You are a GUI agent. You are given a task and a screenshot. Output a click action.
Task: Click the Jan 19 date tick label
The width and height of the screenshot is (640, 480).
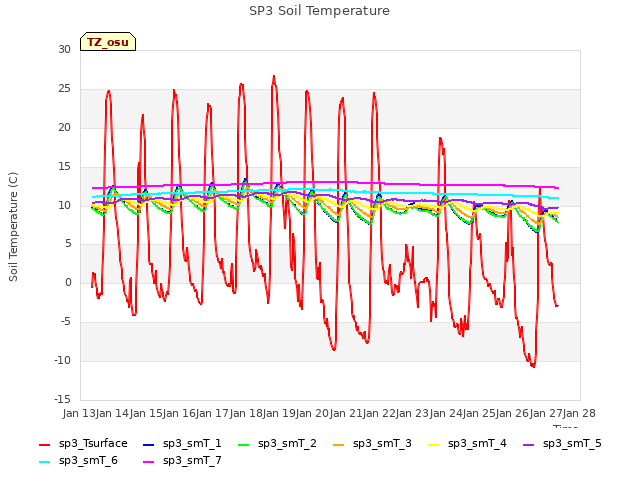point(279,413)
